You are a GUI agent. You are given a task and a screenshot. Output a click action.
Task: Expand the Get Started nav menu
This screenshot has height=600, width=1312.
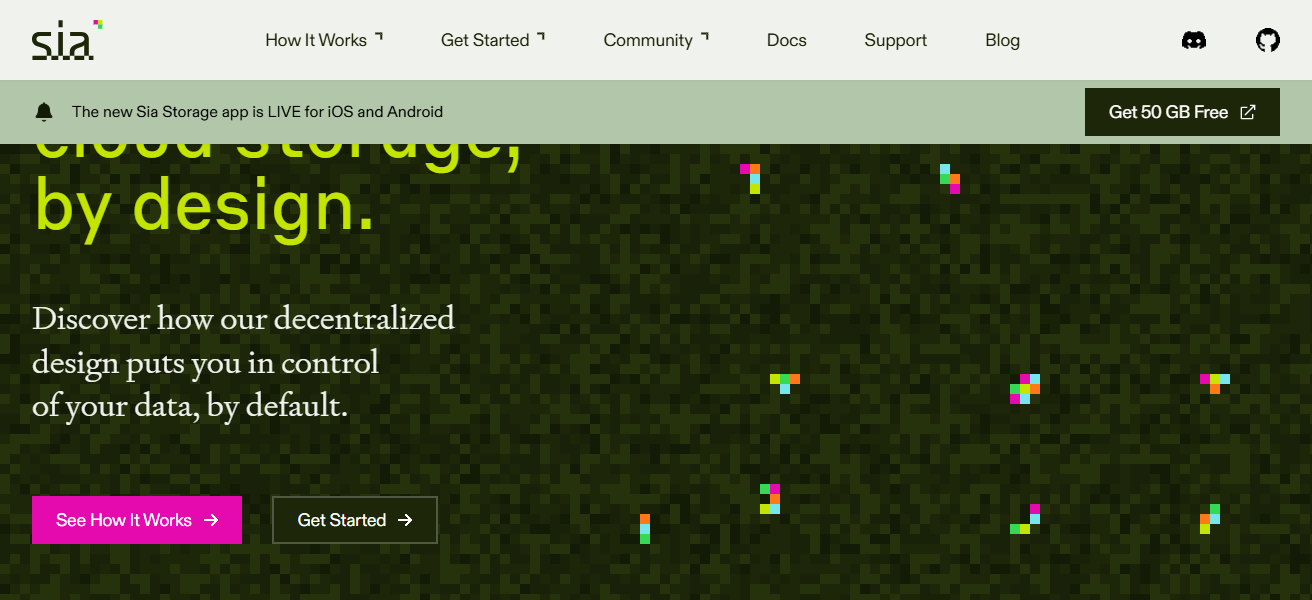(x=493, y=40)
